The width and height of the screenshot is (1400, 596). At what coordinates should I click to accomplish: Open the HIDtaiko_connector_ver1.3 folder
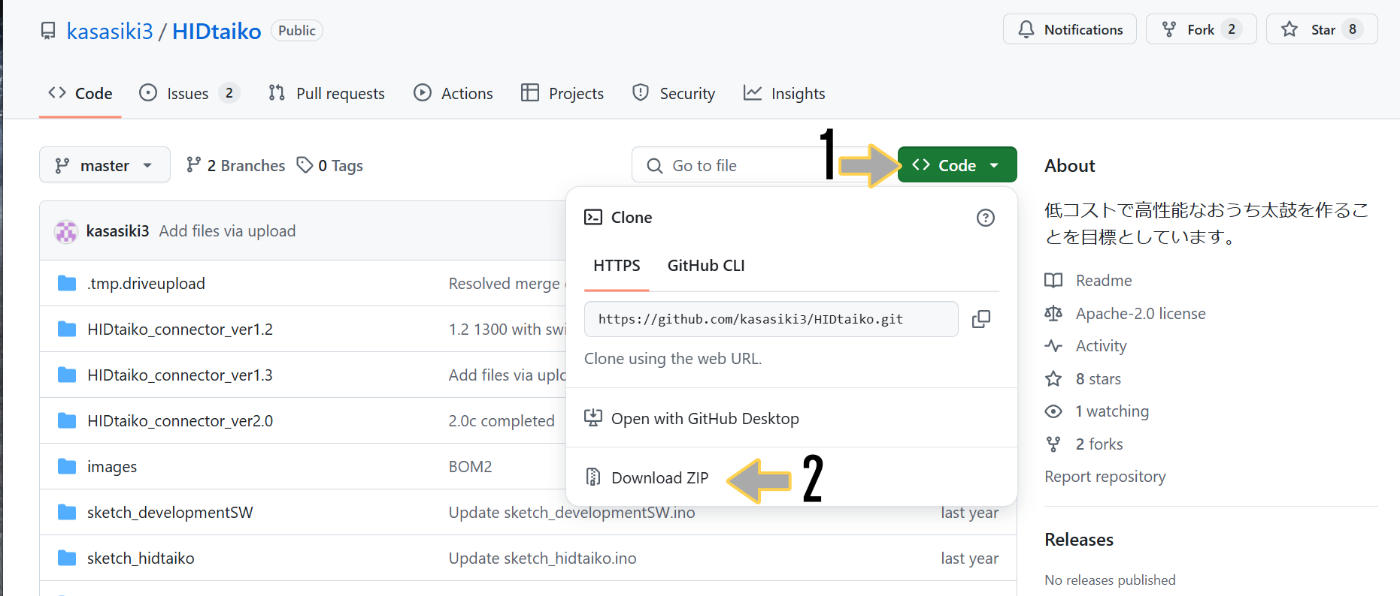(180, 375)
